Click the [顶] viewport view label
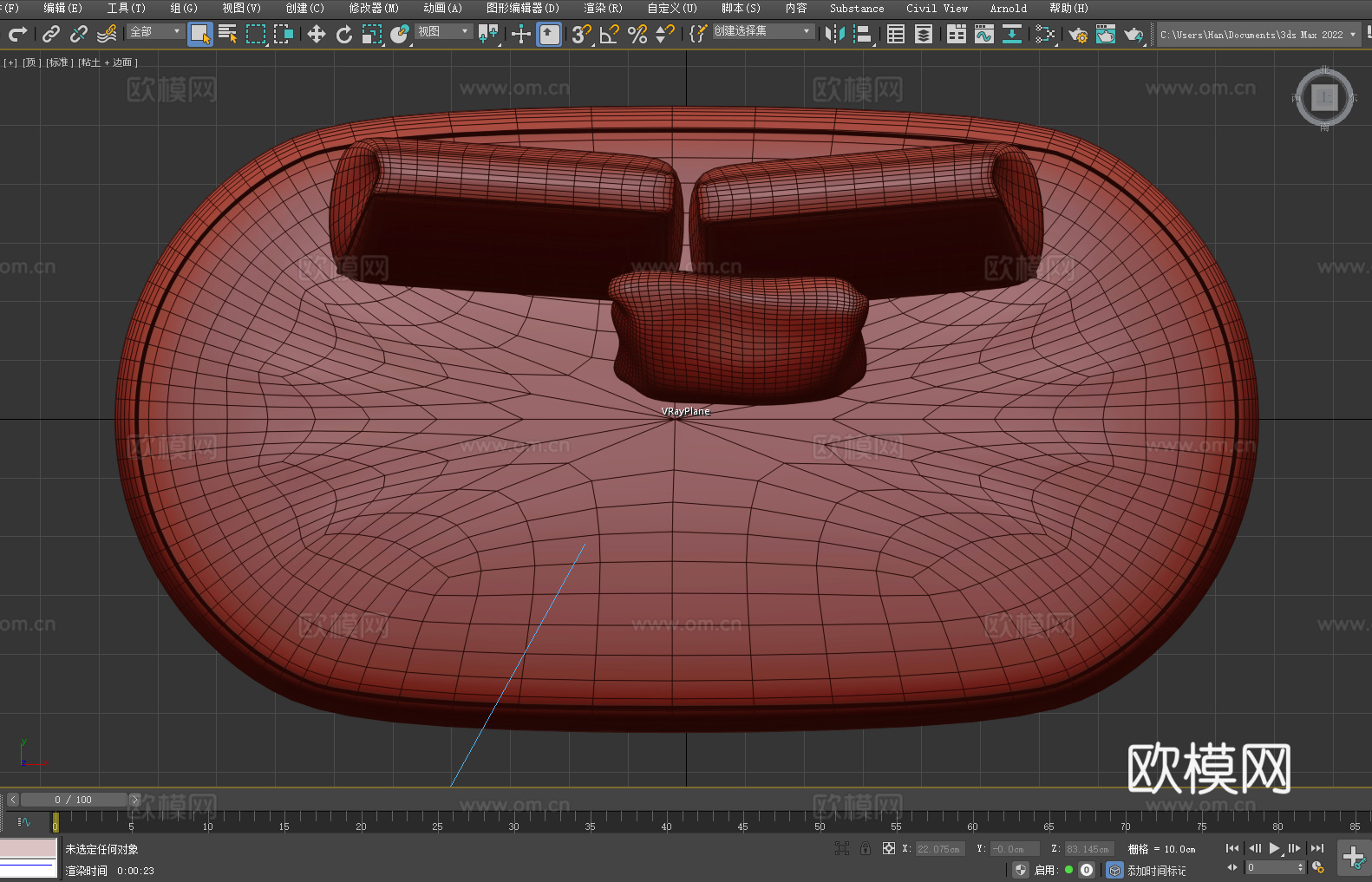 [30, 62]
